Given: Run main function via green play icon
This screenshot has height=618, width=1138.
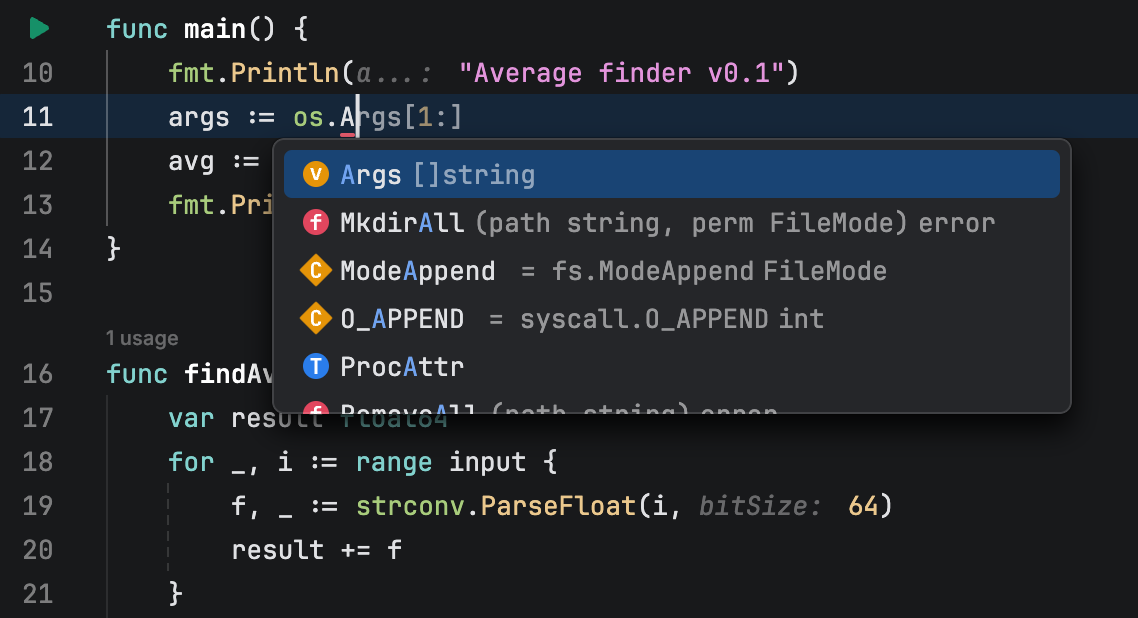Looking at the screenshot, I should pos(38,28).
